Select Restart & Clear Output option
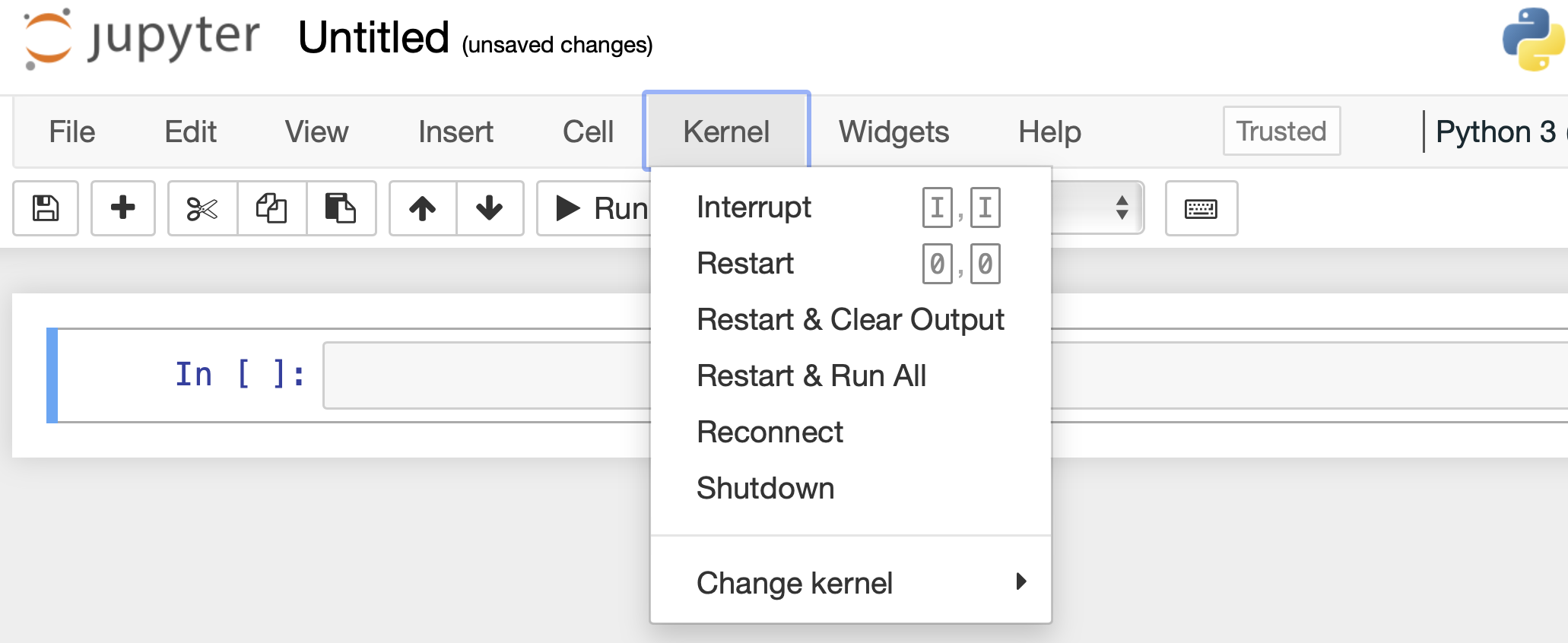 850,320
